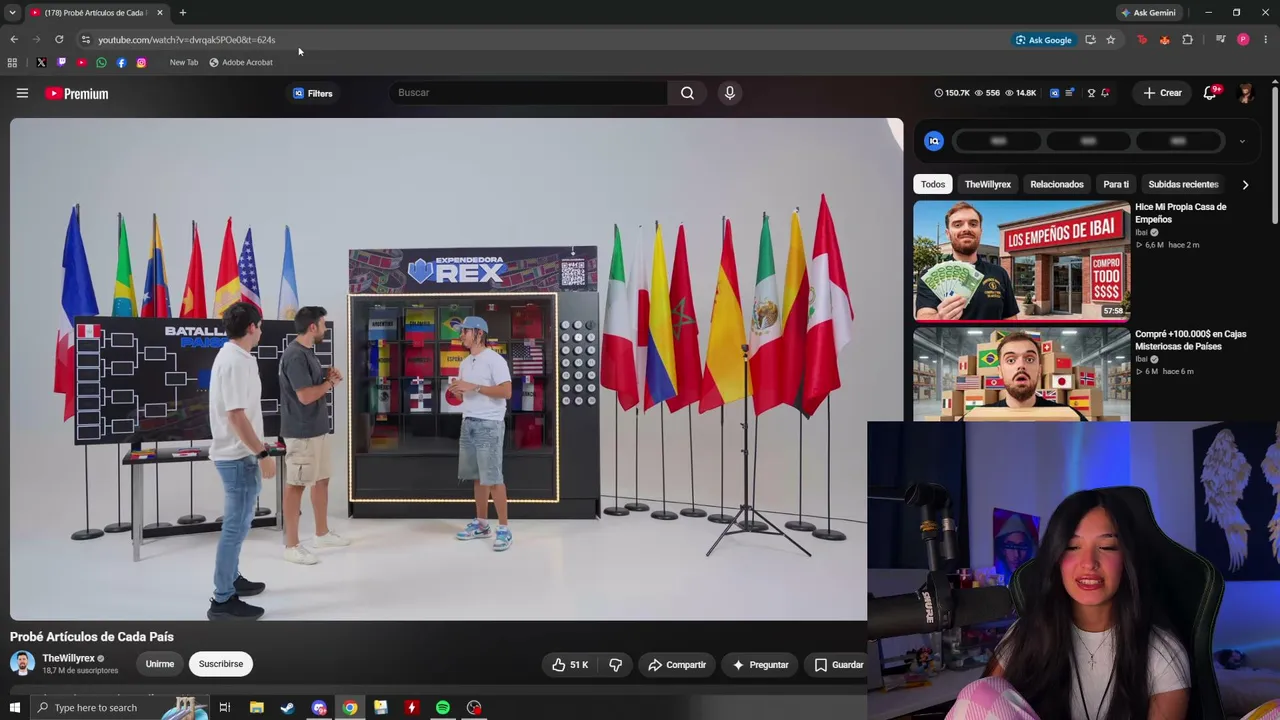Open the tab search dropdown arrow

tap(12, 13)
